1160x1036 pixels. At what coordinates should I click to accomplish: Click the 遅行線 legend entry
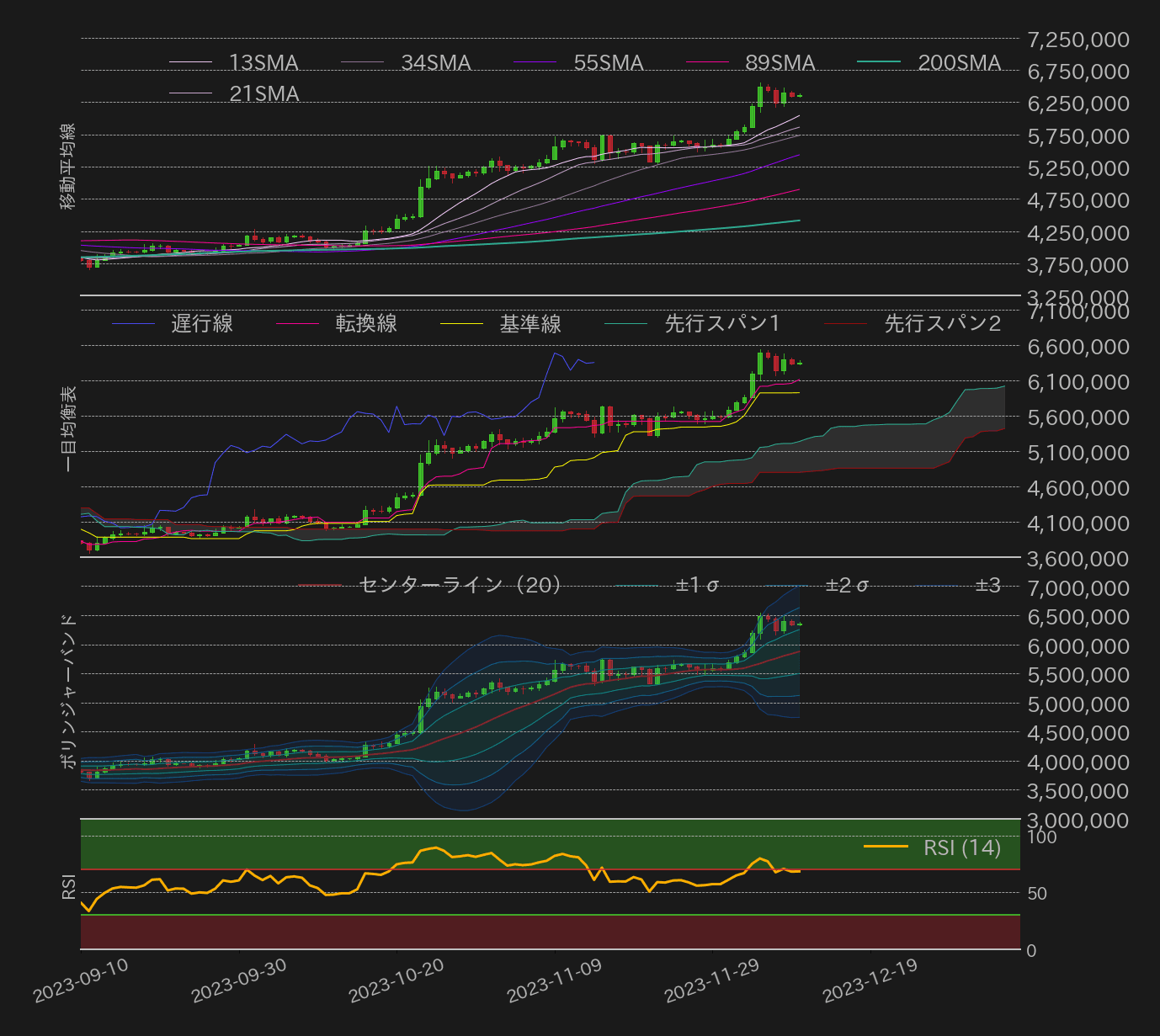coord(202,324)
